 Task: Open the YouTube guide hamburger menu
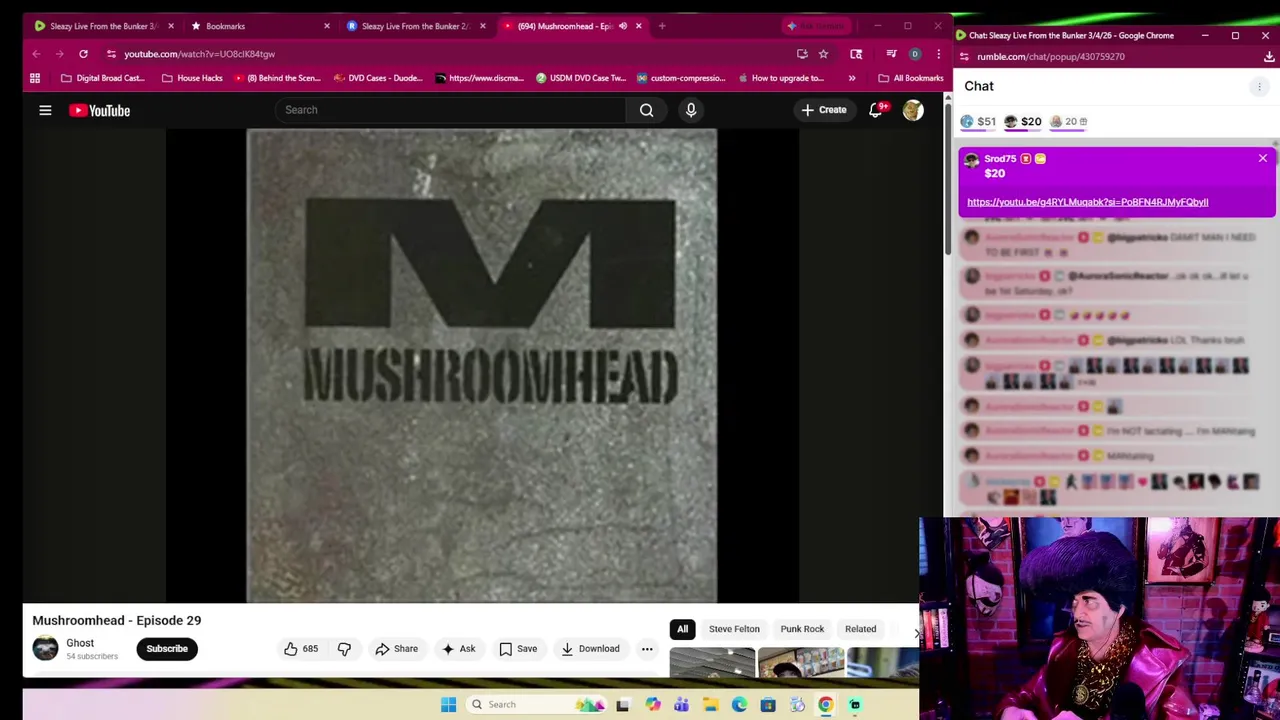(45, 110)
